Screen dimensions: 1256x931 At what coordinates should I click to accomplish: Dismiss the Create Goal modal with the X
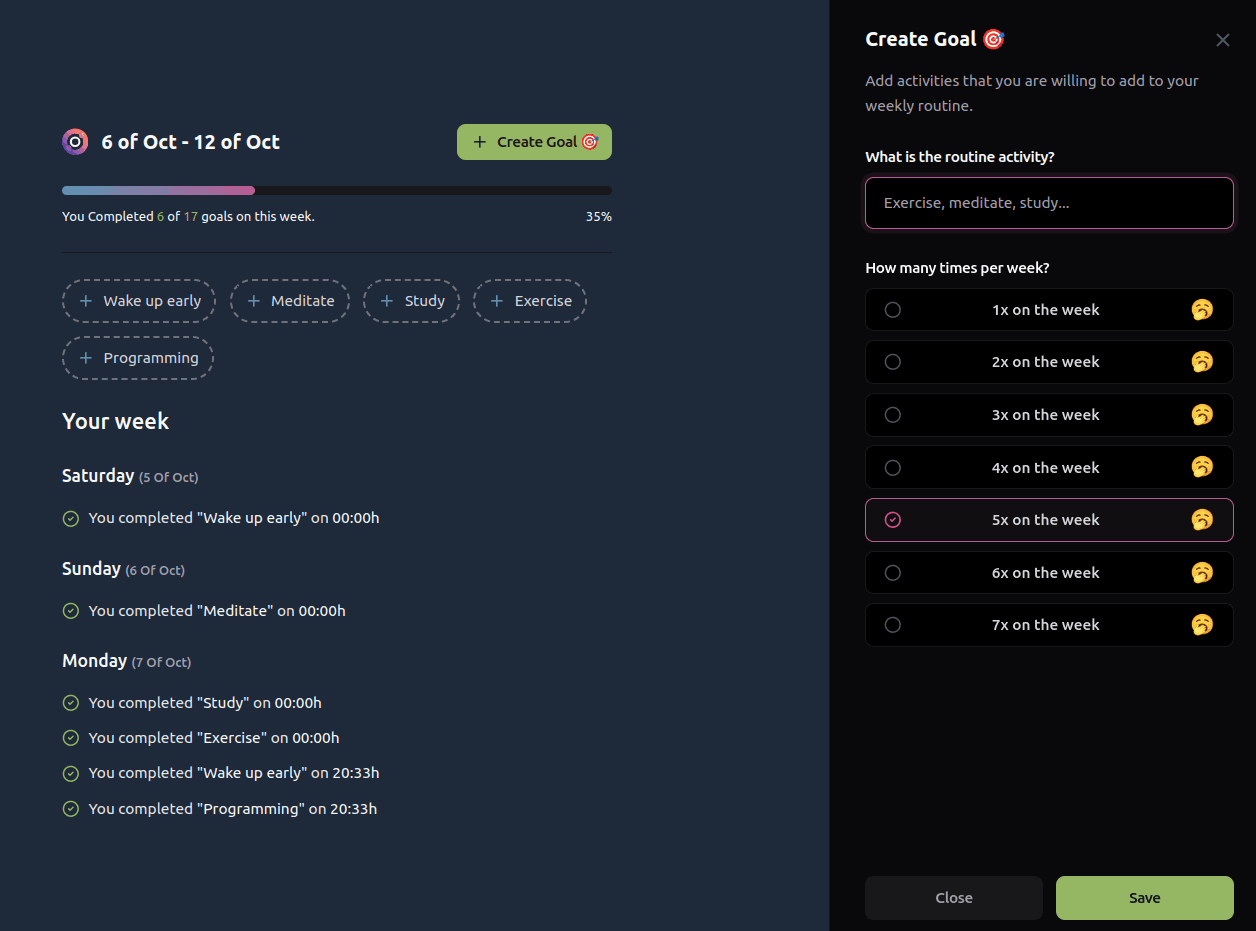1222,40
